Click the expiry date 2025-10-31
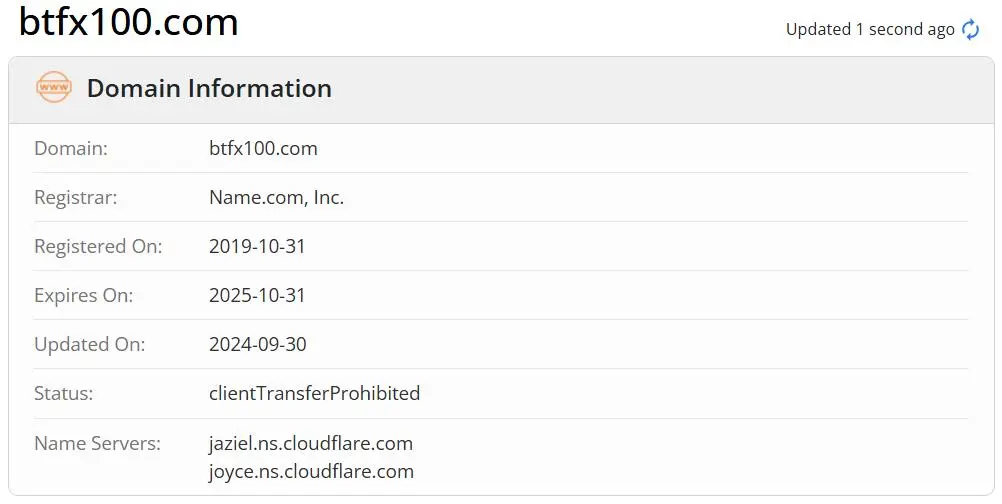Viewport: 1002px width, 504px height. [x=258, y=295]
